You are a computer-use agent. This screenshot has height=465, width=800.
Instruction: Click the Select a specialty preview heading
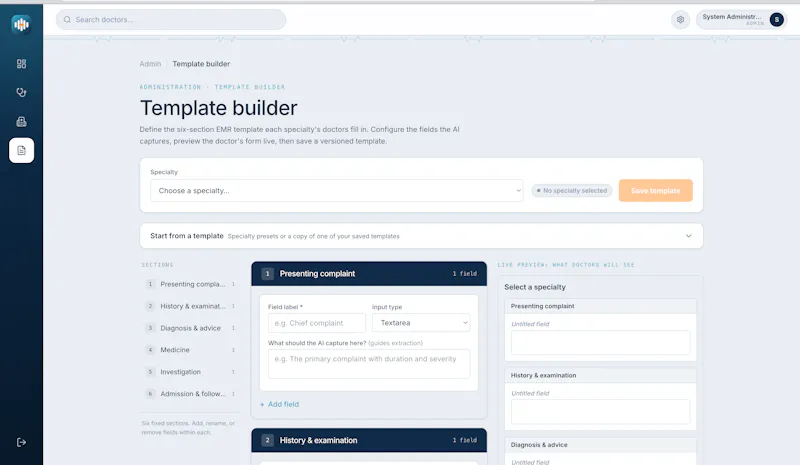535,287
